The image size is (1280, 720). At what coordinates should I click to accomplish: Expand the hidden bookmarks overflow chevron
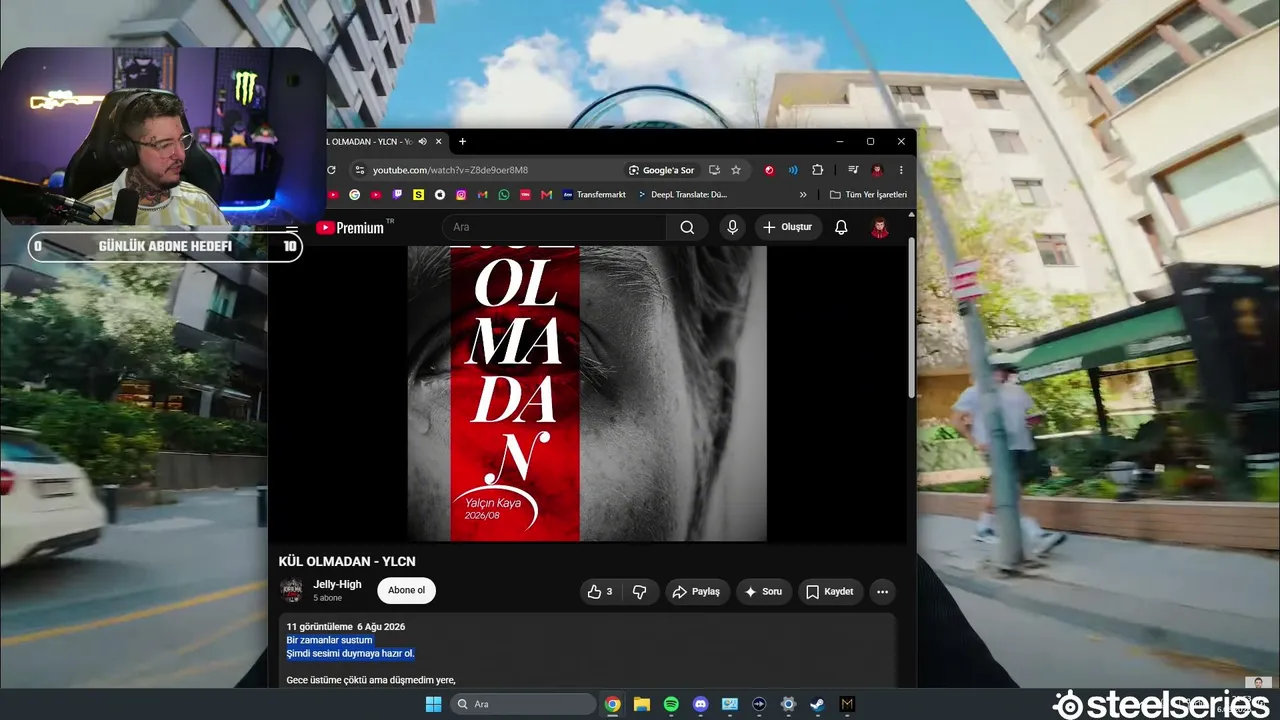click(x=803, y=195)
